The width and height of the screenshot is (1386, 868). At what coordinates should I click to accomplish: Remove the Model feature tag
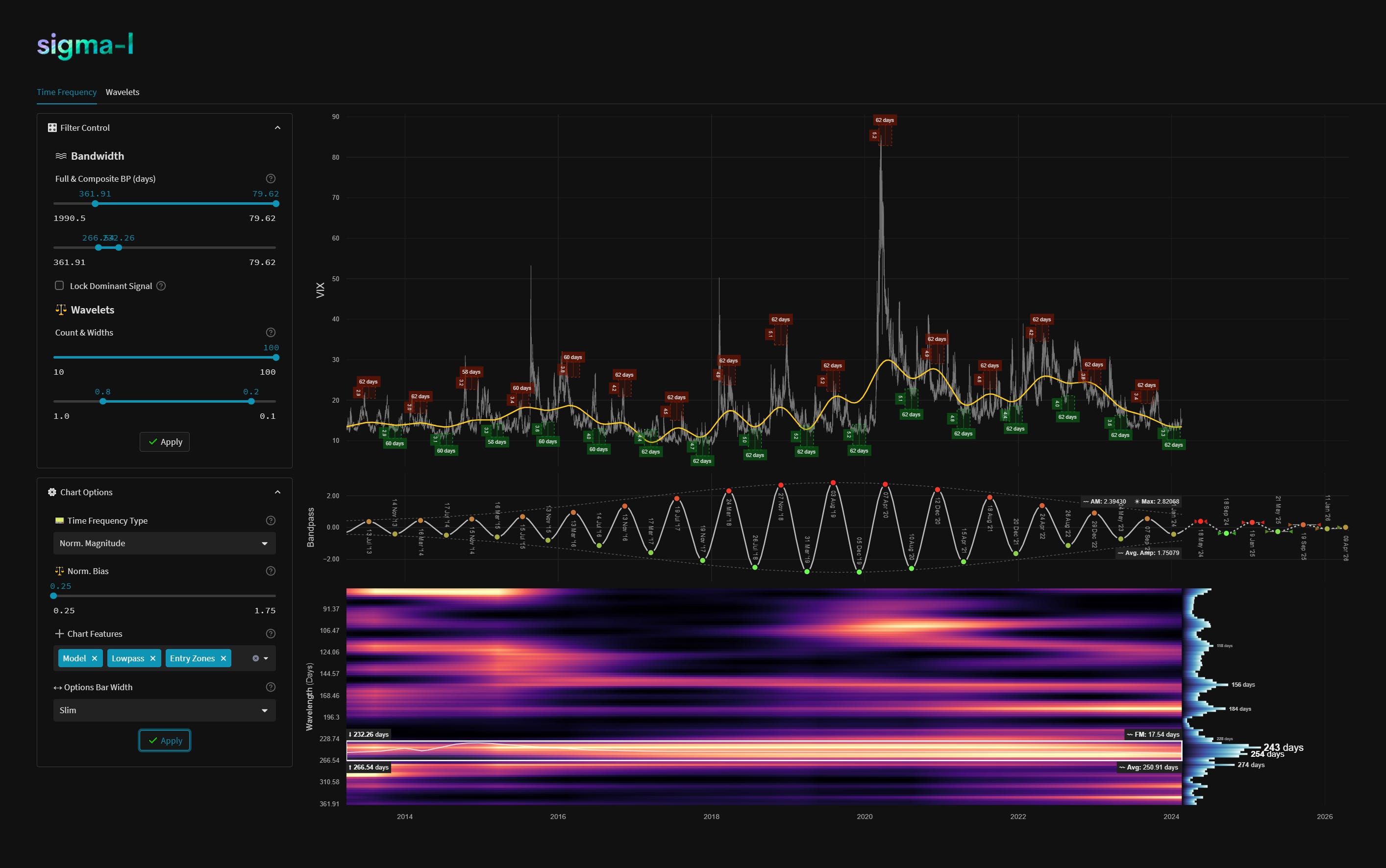[95, 658]
